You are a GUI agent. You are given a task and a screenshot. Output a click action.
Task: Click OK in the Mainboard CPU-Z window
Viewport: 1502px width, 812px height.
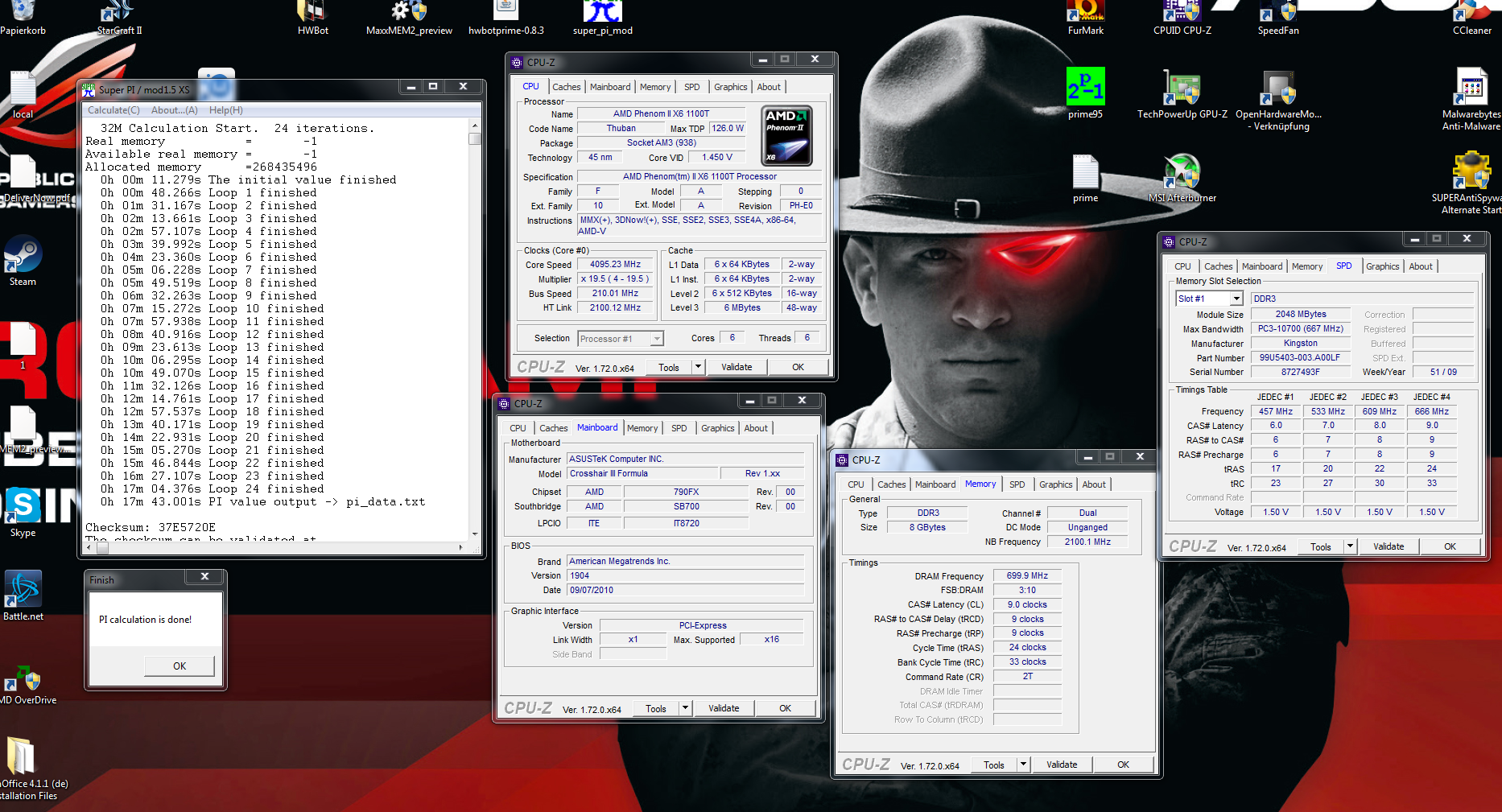tap(785, 708)
